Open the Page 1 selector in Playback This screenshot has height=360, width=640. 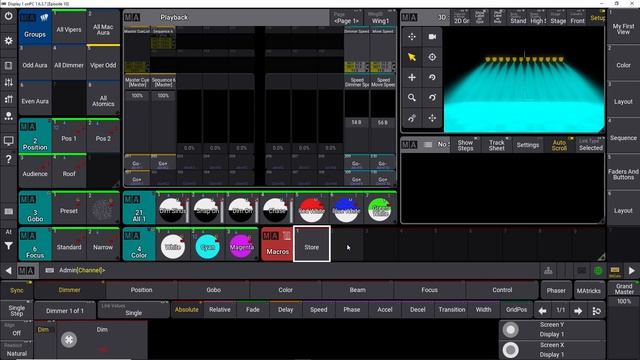346,18
